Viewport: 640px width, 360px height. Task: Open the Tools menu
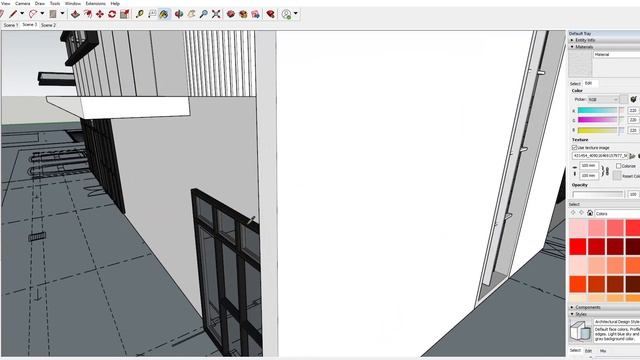pos(55,3)
